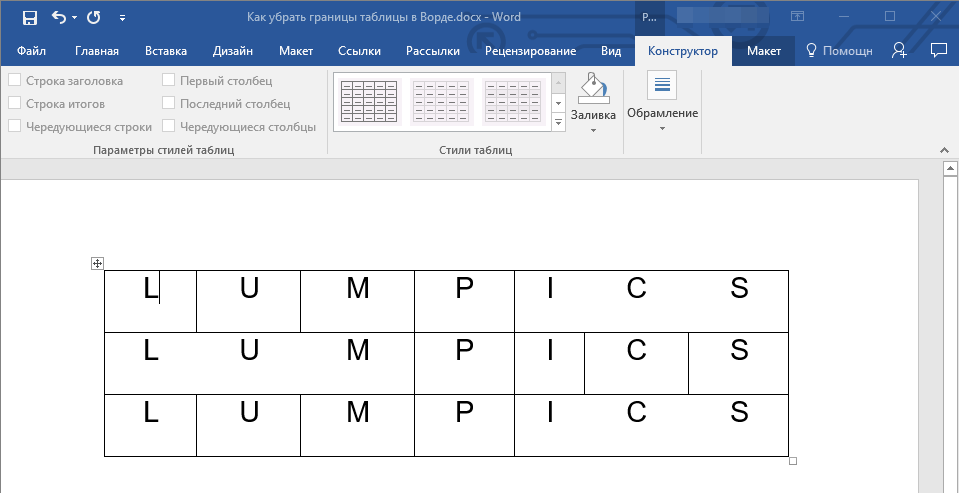The width and height of the screenshot is (959, 493).
Task: Click the Undo arrow icon
Action: click(58, 17)
